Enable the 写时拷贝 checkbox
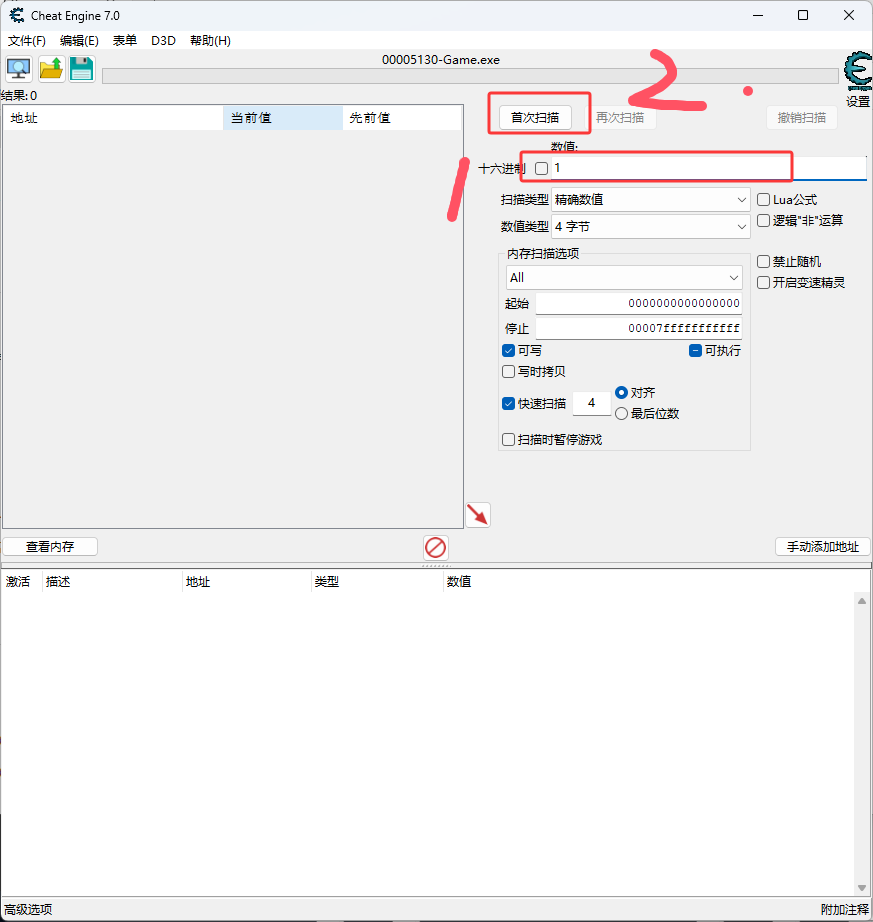873x922 pixels. point(509,372)
